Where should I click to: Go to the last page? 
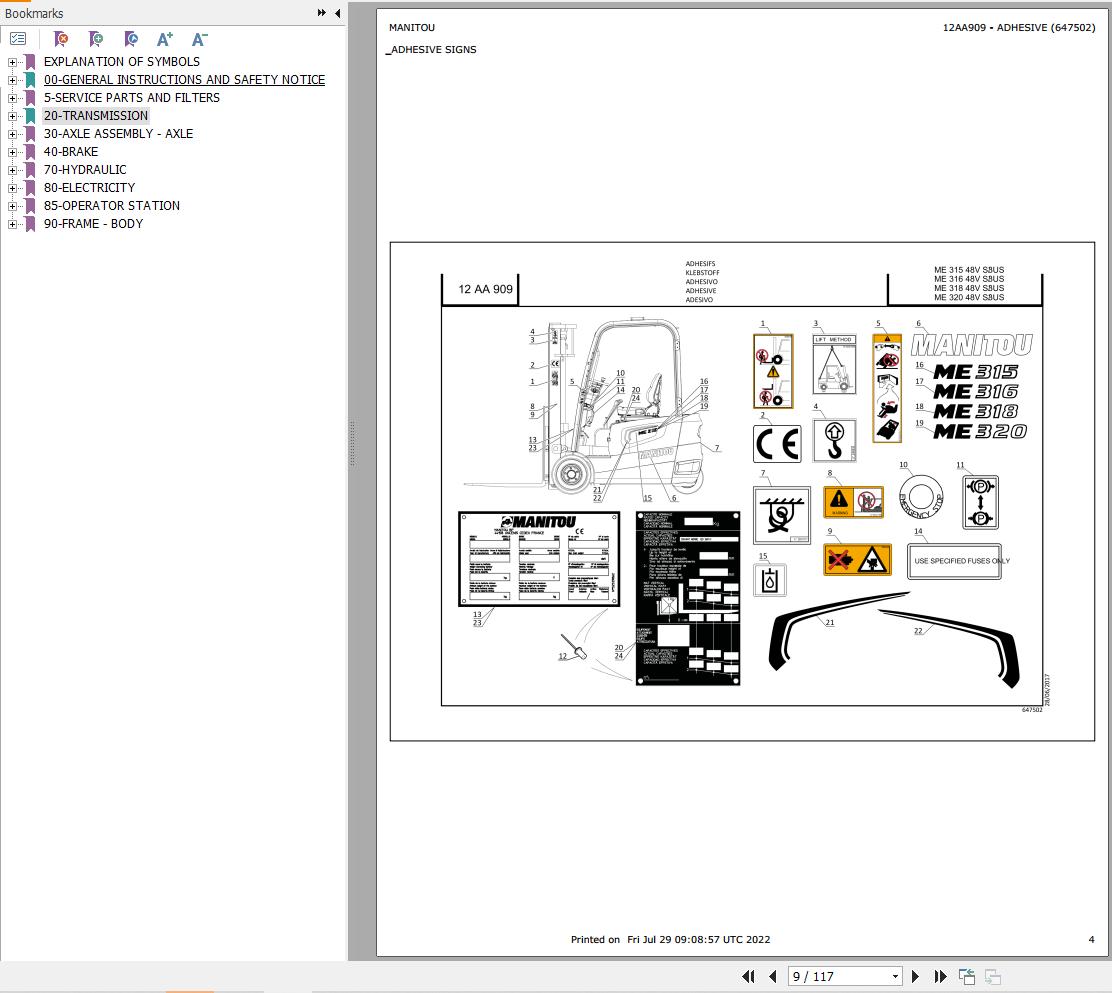pyautogui.click(x=940, y=977)
